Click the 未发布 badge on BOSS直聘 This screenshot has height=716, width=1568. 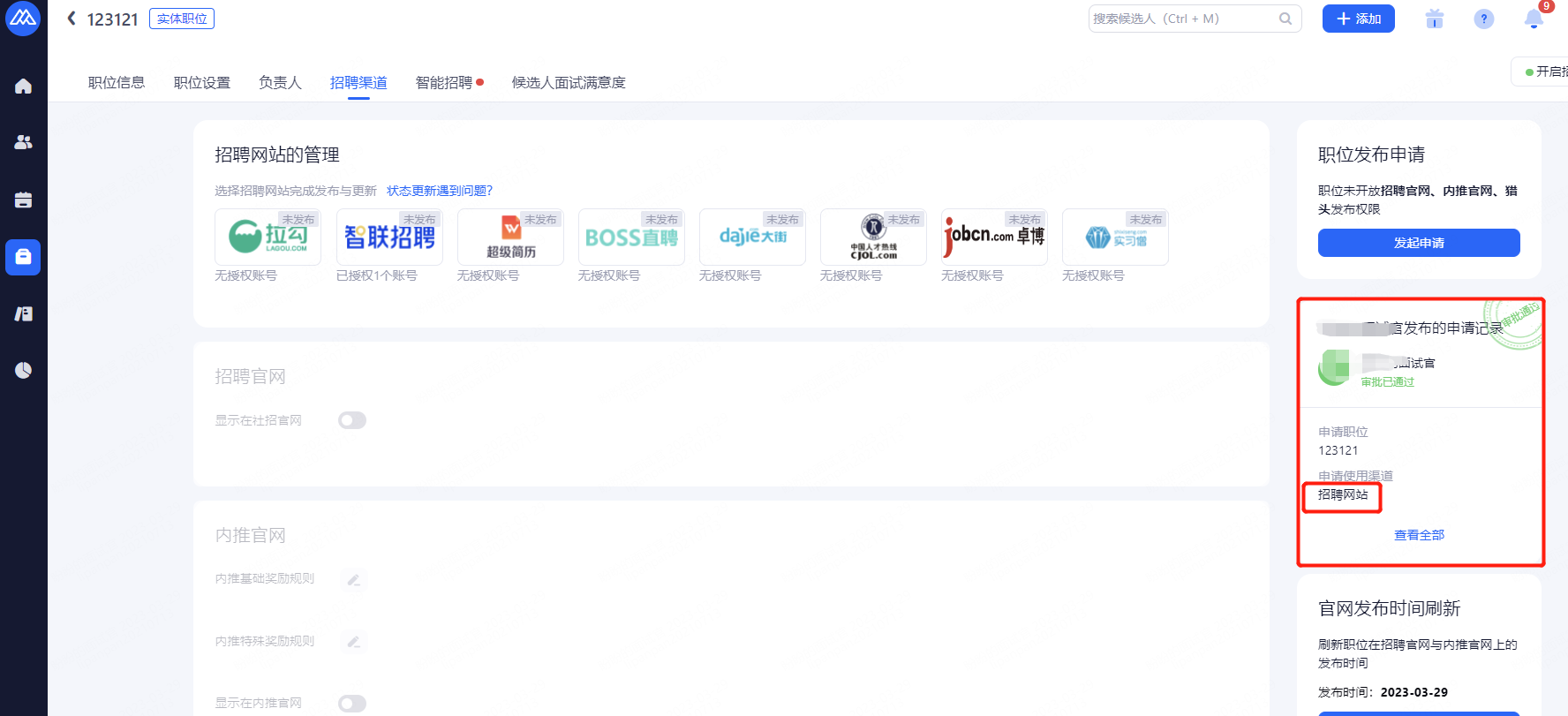tap(661, 219)
